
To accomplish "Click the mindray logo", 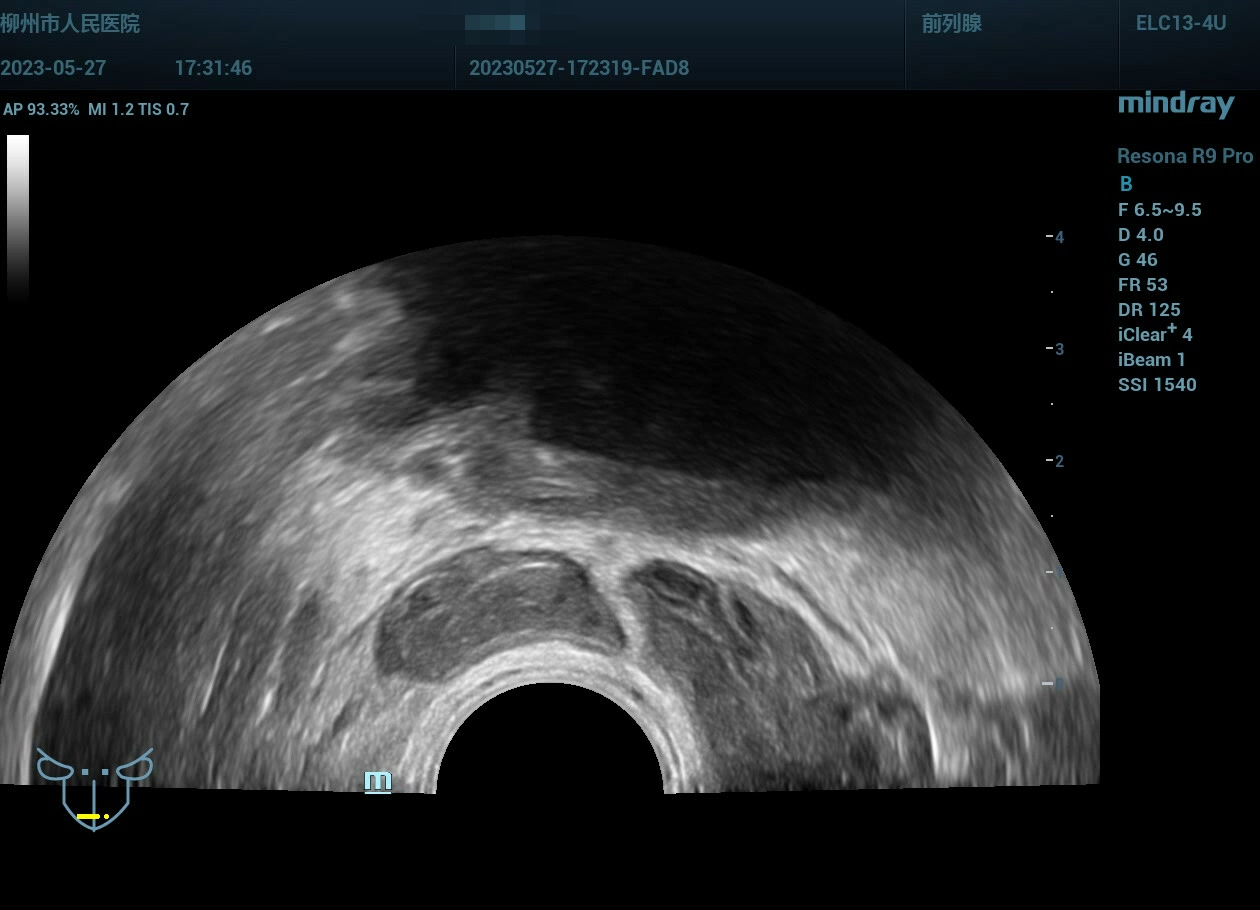I will (x=1175, y=104).
